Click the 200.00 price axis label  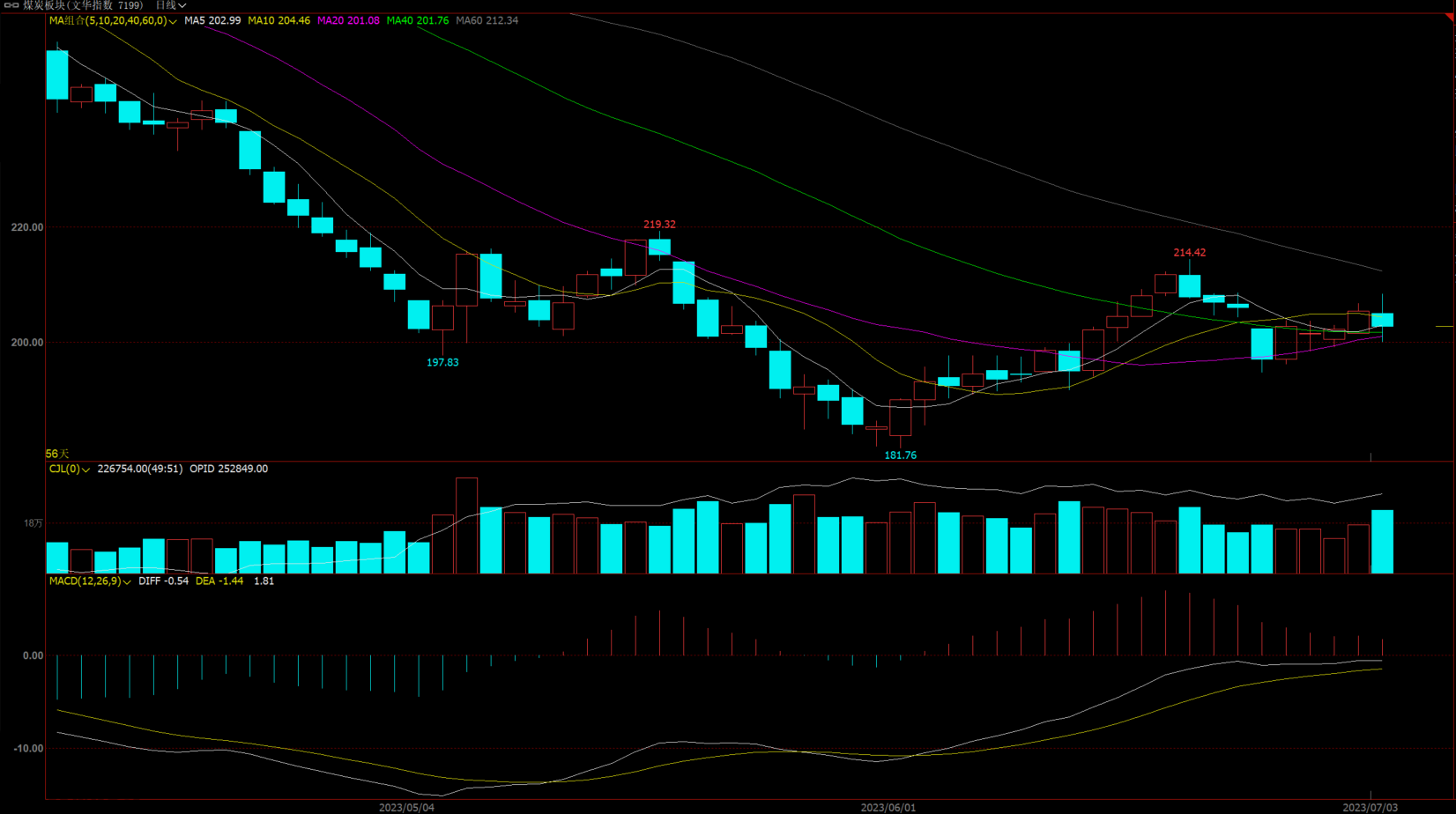(x=27, y=343)
